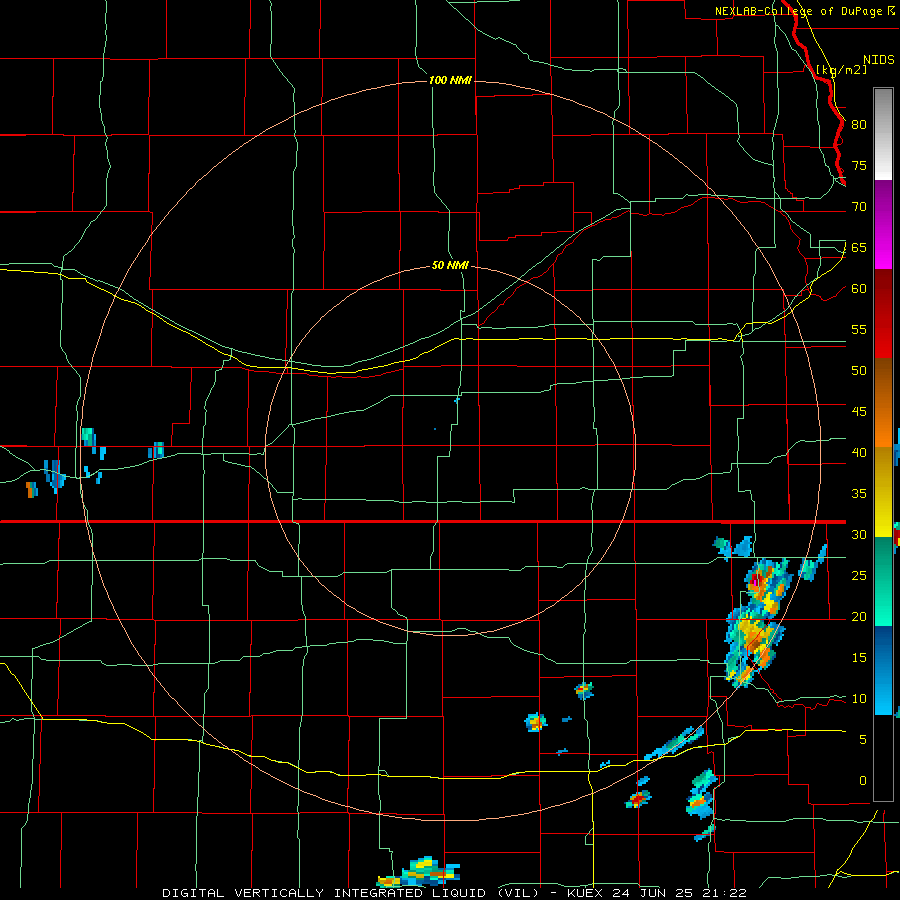This screenshot has width=900, height=900.
Task: Click the 35 value on the color scale
Action: pyautogui.click(x=859, y=494)
